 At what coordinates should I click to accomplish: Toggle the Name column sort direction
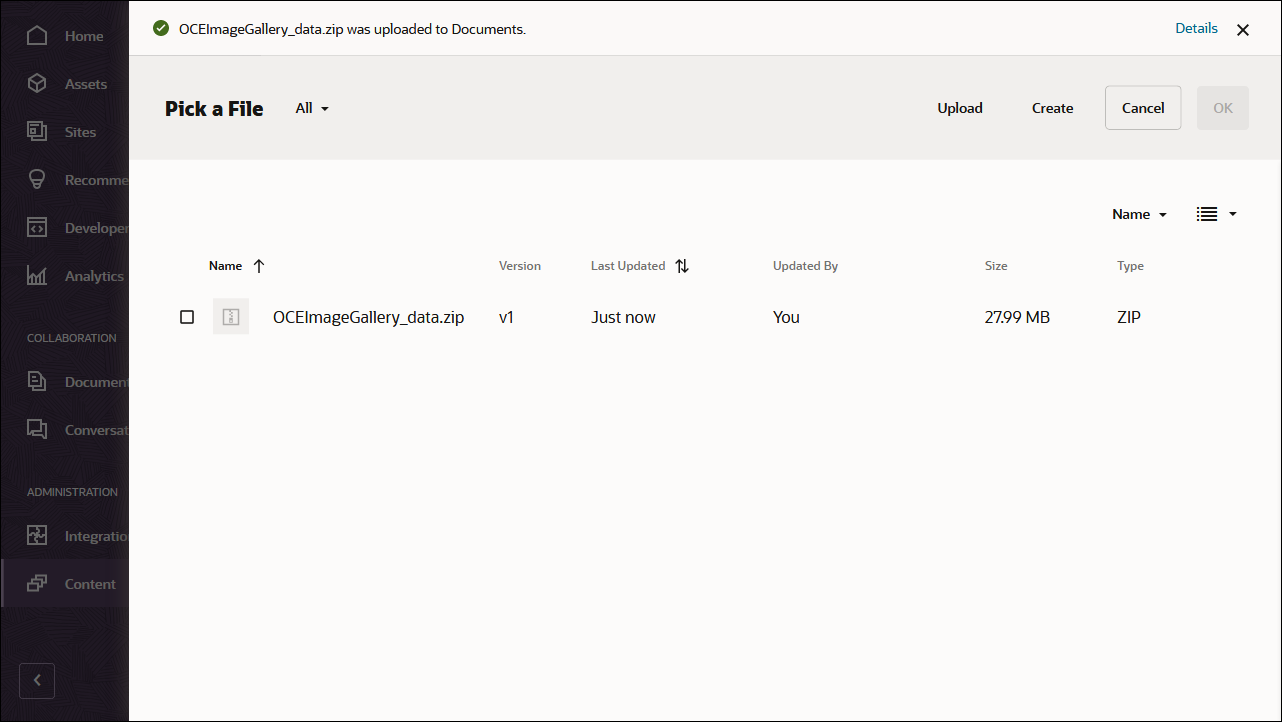[x=258, y=265]
